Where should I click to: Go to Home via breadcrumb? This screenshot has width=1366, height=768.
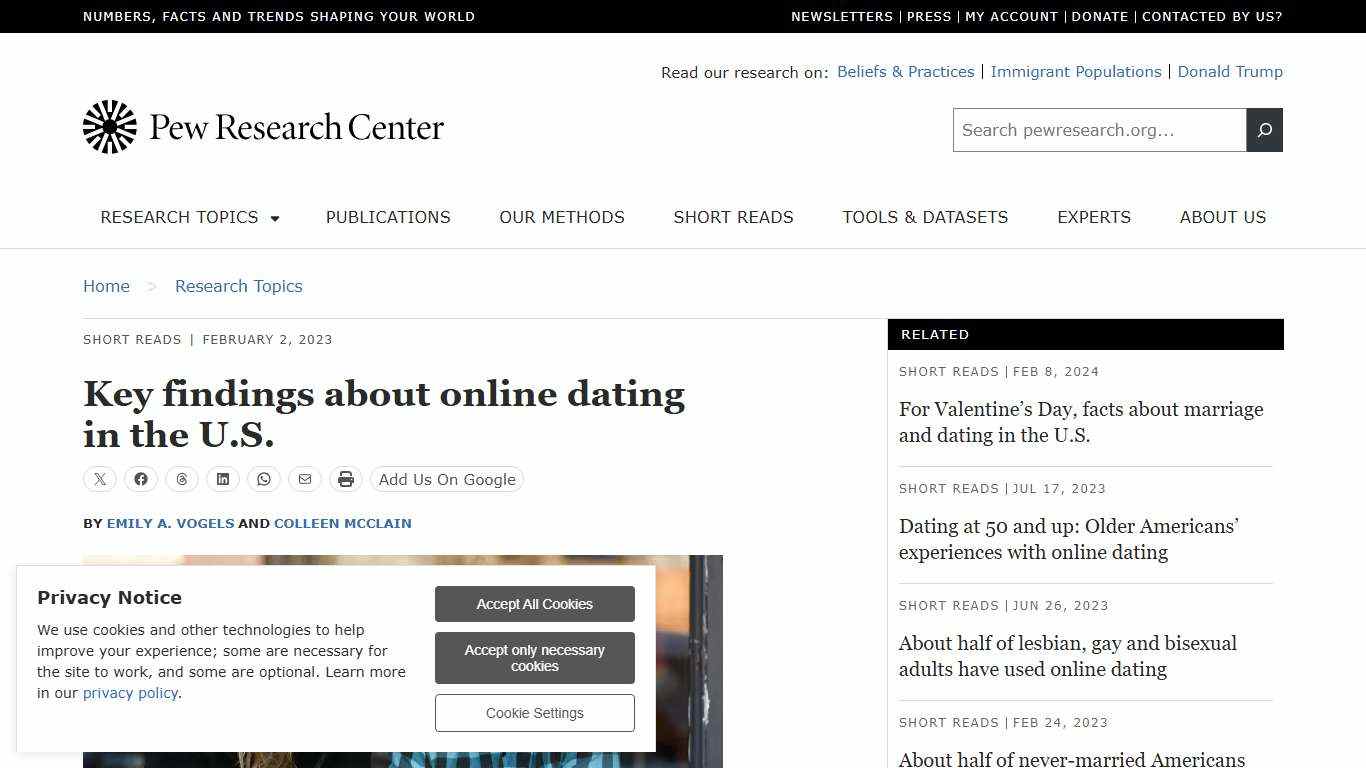[106, 286]
